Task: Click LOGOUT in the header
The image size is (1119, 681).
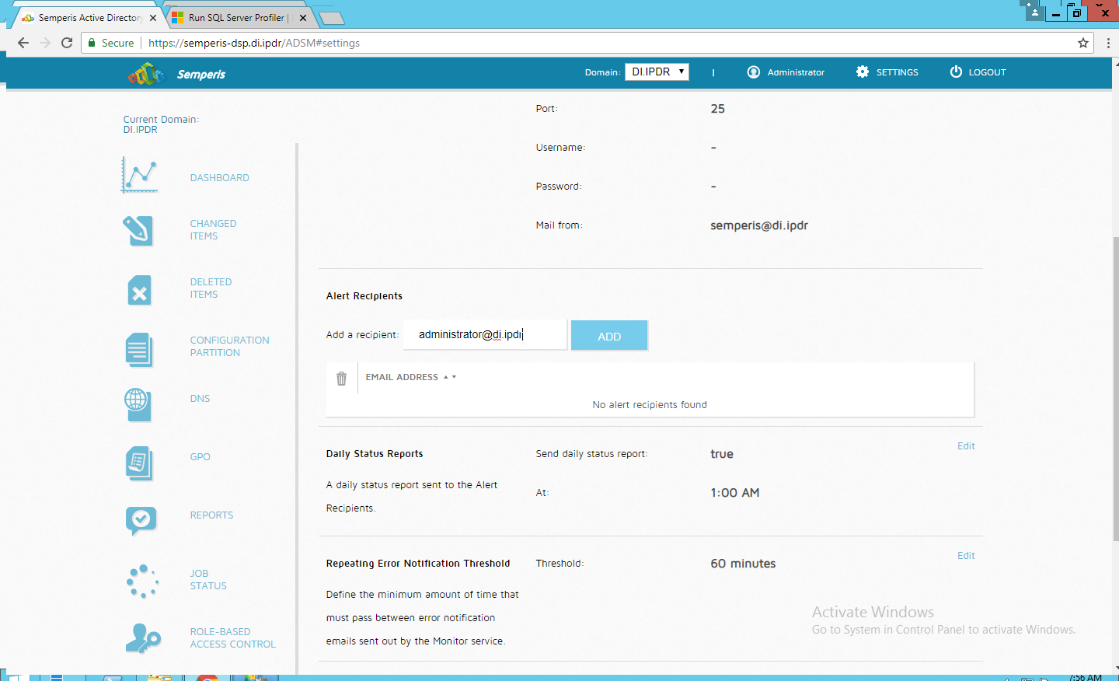Action: coord(978,72)
